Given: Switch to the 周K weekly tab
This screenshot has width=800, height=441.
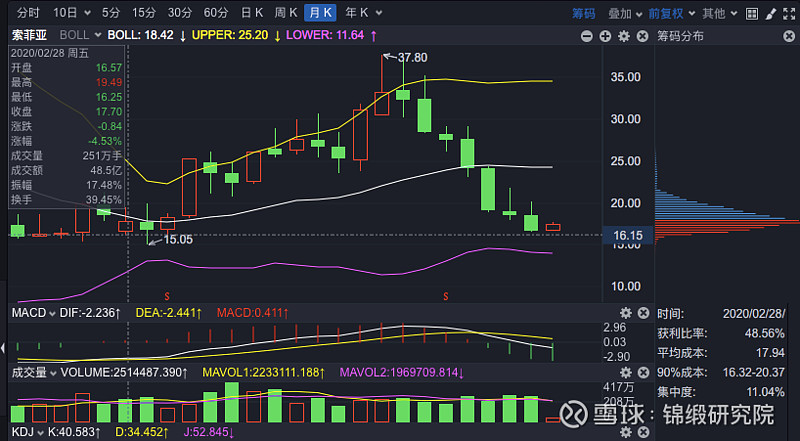Looking at the screenshot, I should click(x=286, y=13).
